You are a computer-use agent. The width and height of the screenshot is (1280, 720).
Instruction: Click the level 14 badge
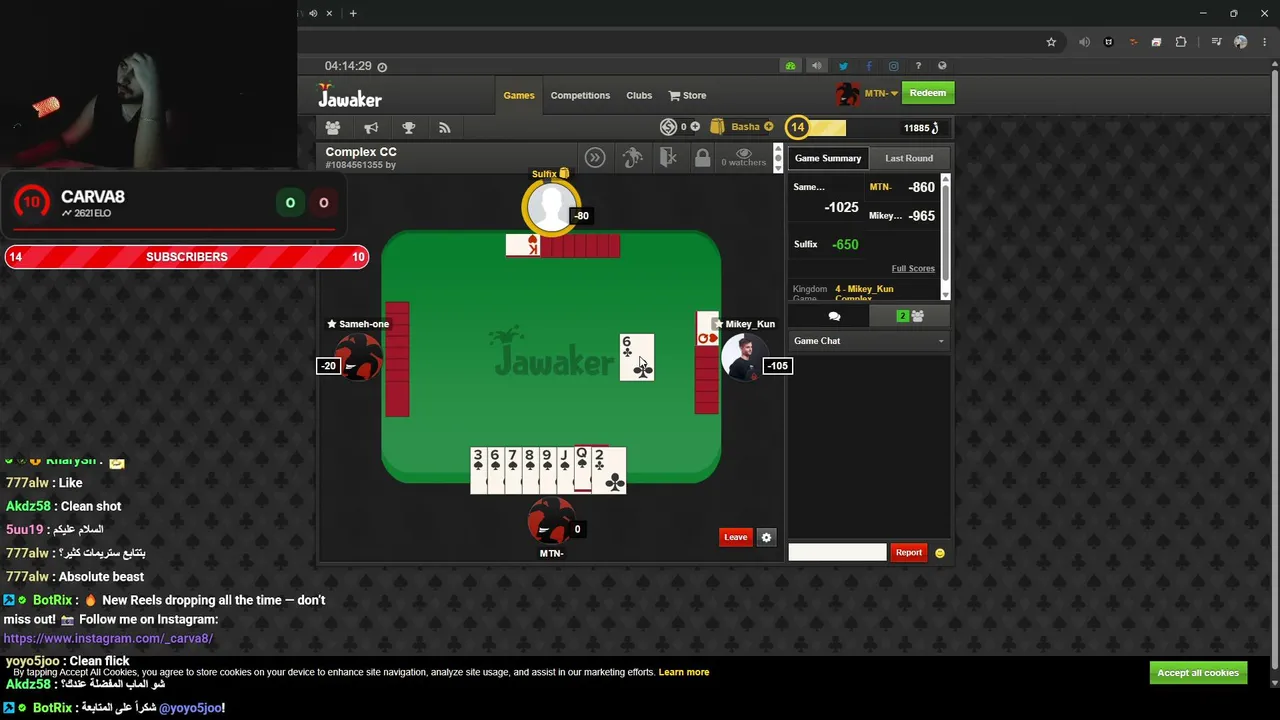coord(797,127)
